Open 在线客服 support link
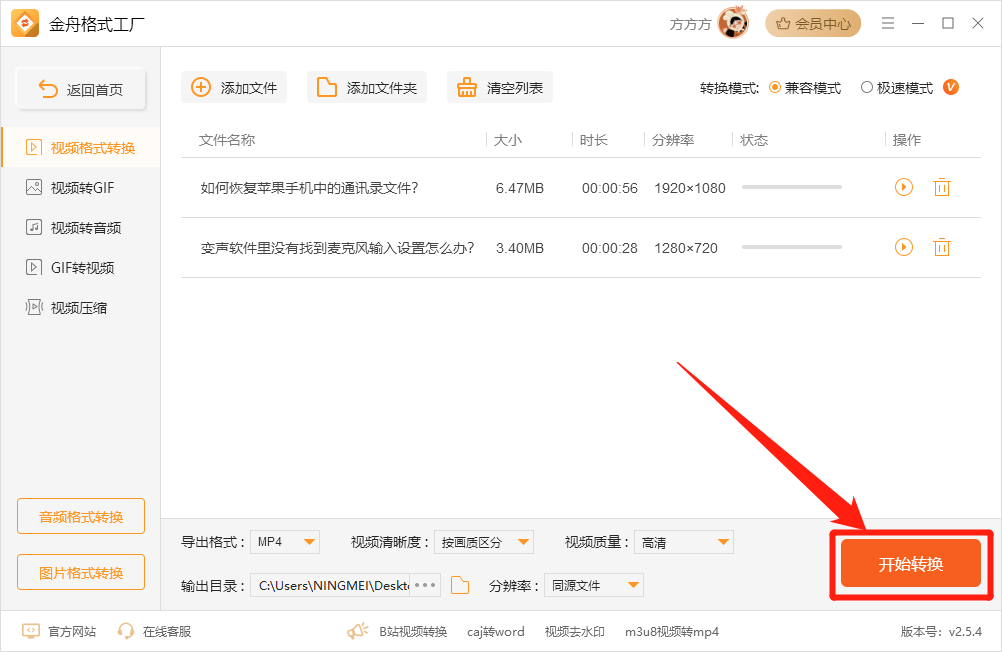Screen dimensions: 1002x652 point(154,632)
